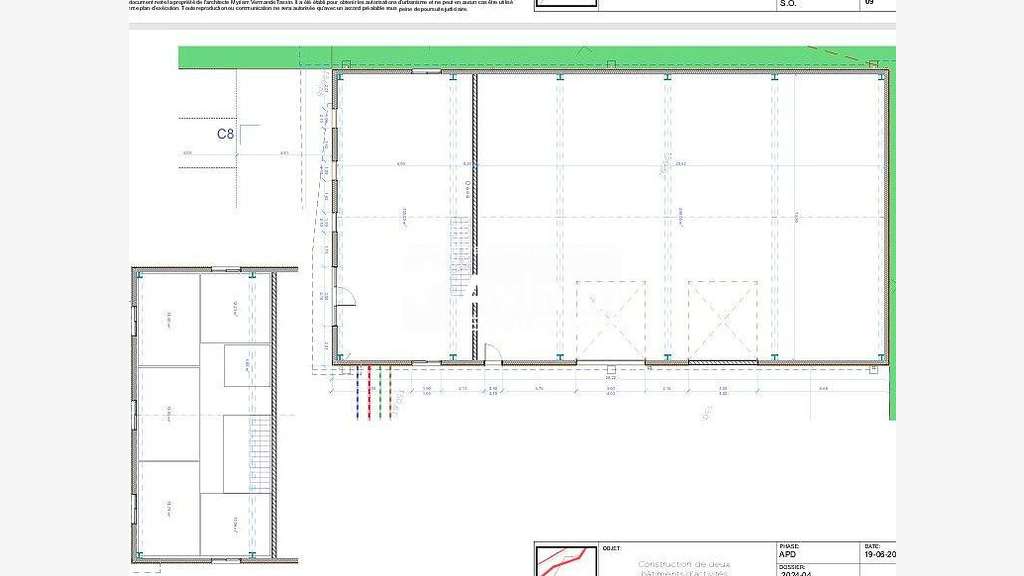The image size is (1024, 576).
Task: Click the red dashed utility line
Action: click(369, 392)
